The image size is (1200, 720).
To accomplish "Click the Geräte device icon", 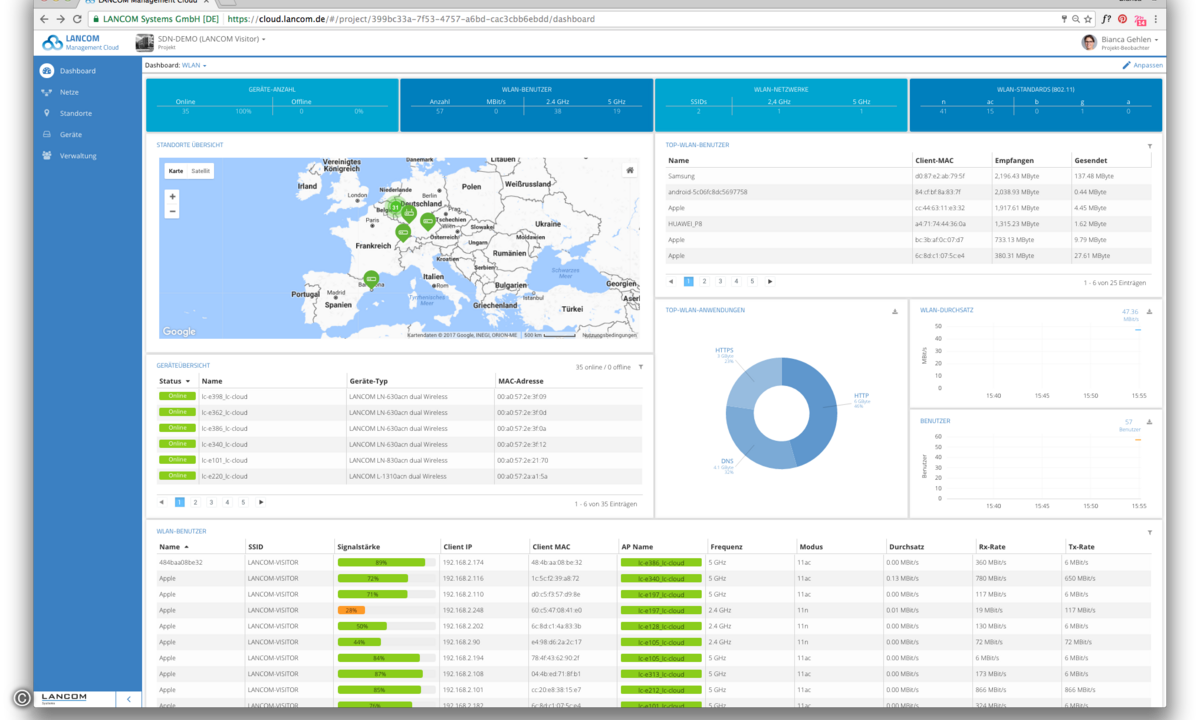I will (46, 134).
